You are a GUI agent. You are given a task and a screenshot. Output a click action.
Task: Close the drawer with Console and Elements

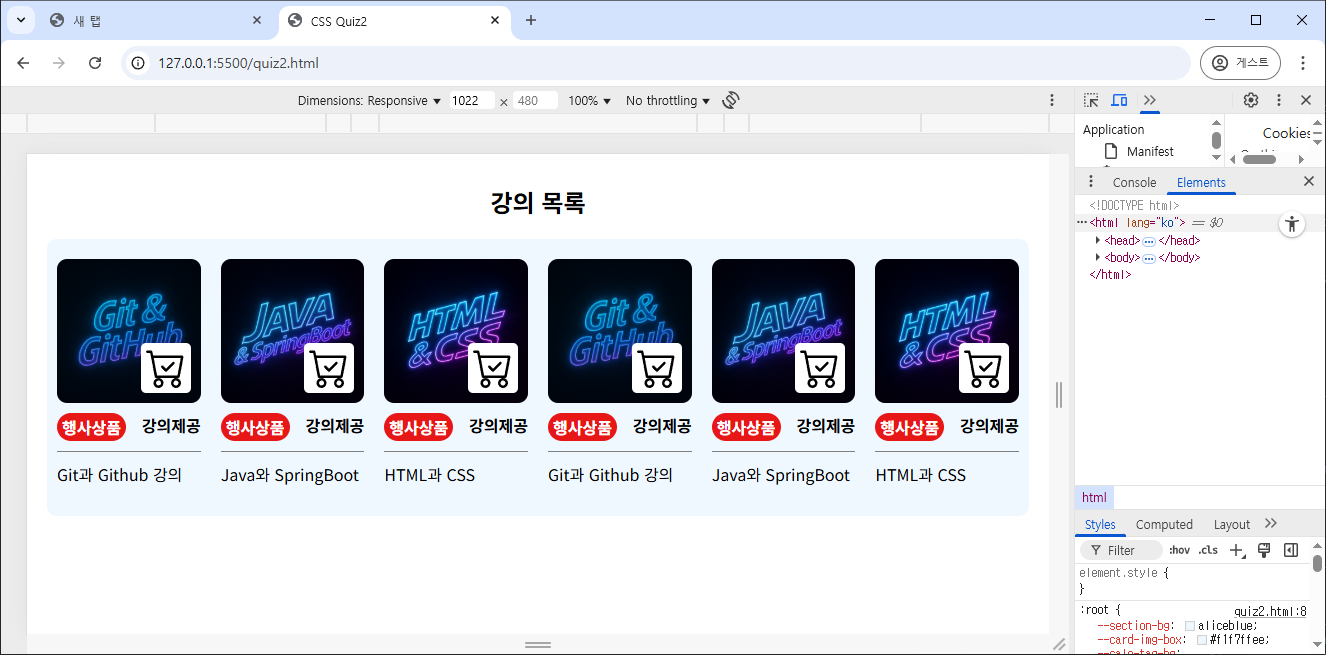[1309, 181]
